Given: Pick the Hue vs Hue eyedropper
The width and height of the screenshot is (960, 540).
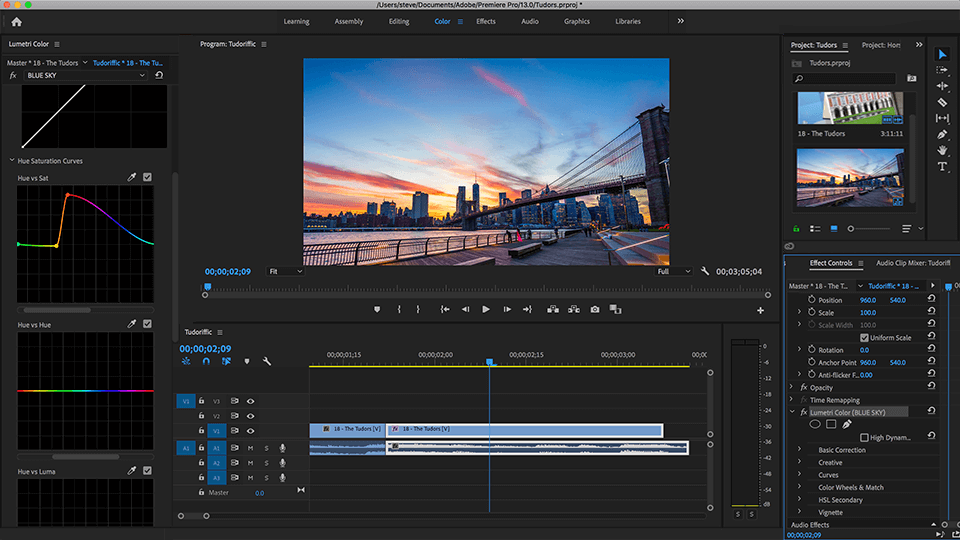Looking at the screenshot, I should tap(132, 324).
